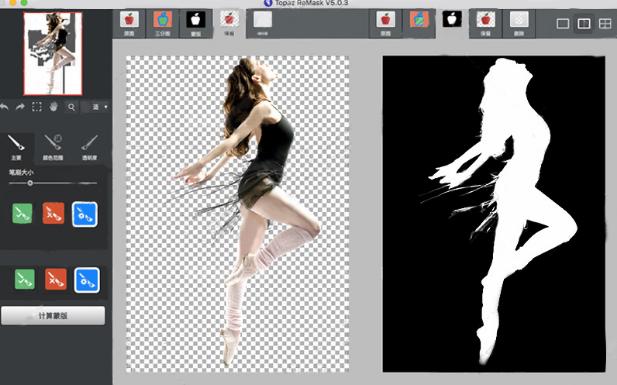Switch left view to blank 删除 cut tab
The width and height of the screenshot is (617, 385).
tap(262, 24)
